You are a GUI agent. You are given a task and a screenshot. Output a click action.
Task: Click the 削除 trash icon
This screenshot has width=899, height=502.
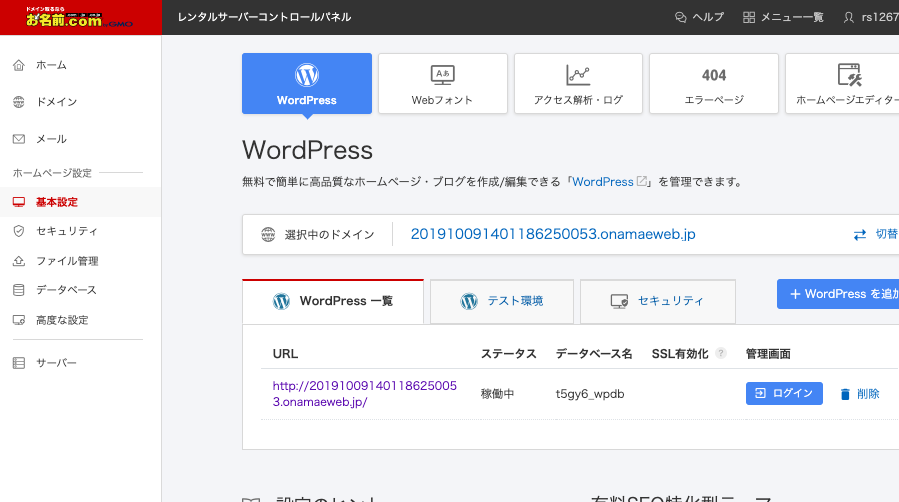(845, 394)
